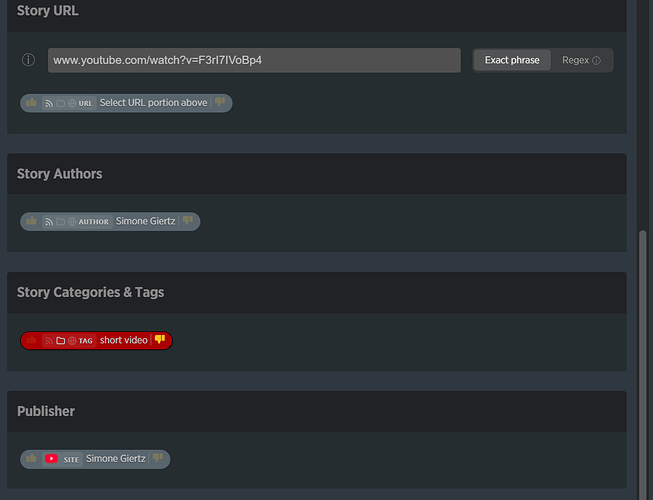The image size is (653, 500).
Task: Like author Simone Giertz with thumbs up
Action: 32,221
